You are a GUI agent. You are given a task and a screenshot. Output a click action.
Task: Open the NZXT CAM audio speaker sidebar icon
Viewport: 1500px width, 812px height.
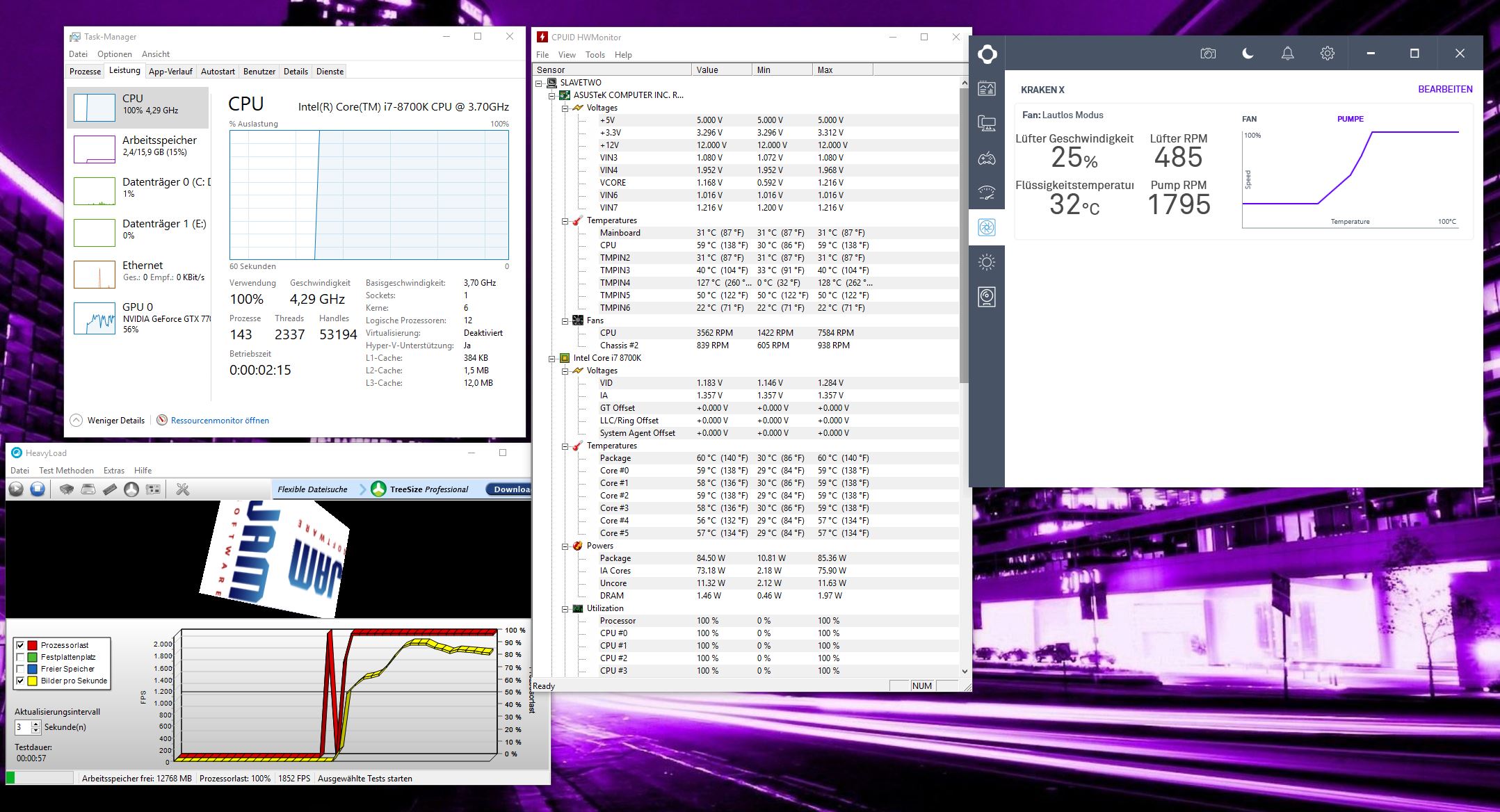point(987,297)
